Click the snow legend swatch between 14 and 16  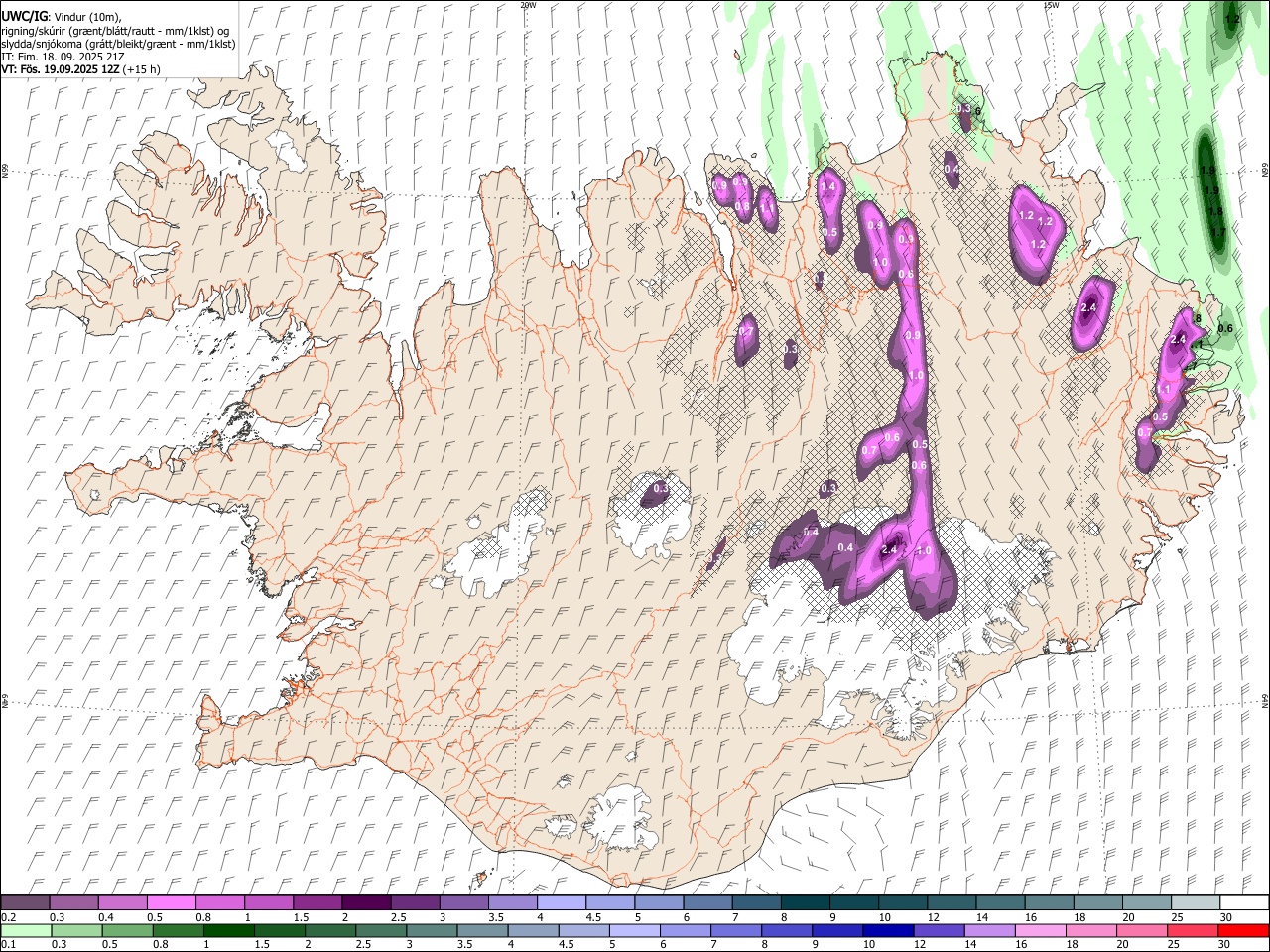point(1001,903)
